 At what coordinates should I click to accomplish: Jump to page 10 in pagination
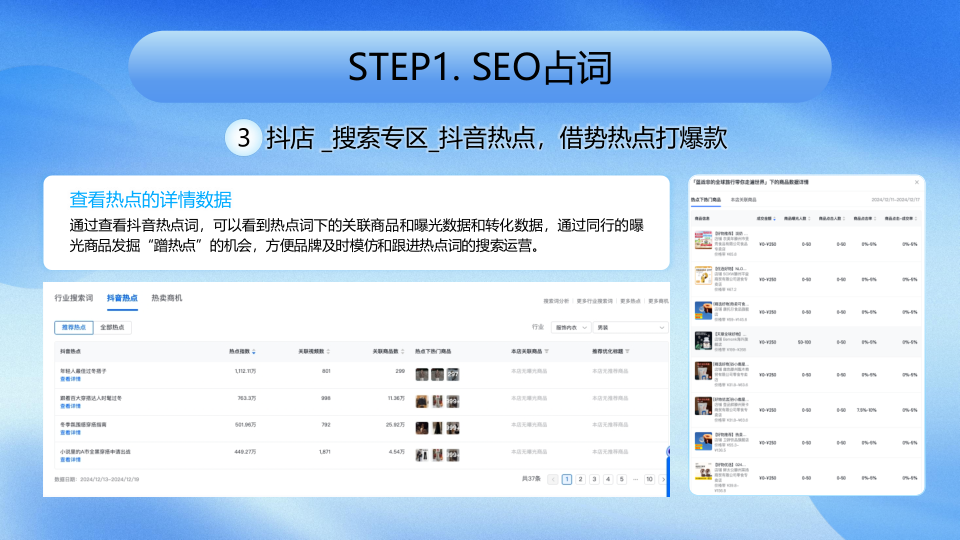tap(649, 479)
